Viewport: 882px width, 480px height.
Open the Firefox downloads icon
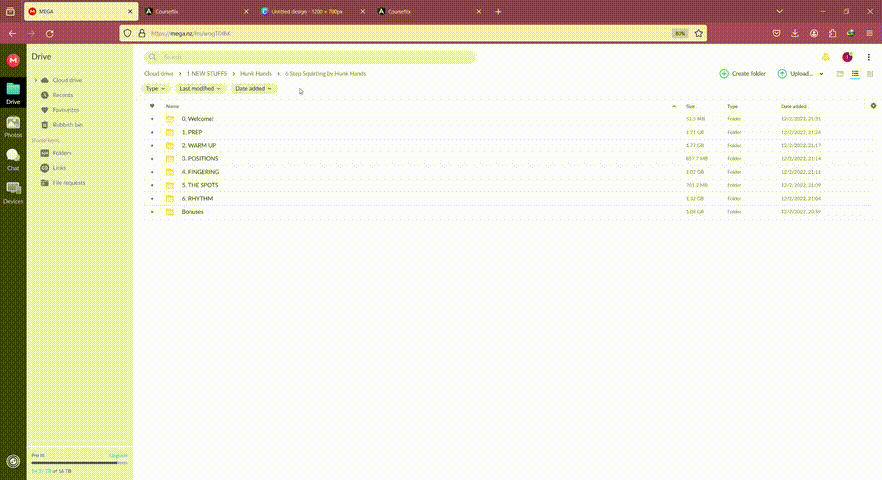tap(795, 33)
